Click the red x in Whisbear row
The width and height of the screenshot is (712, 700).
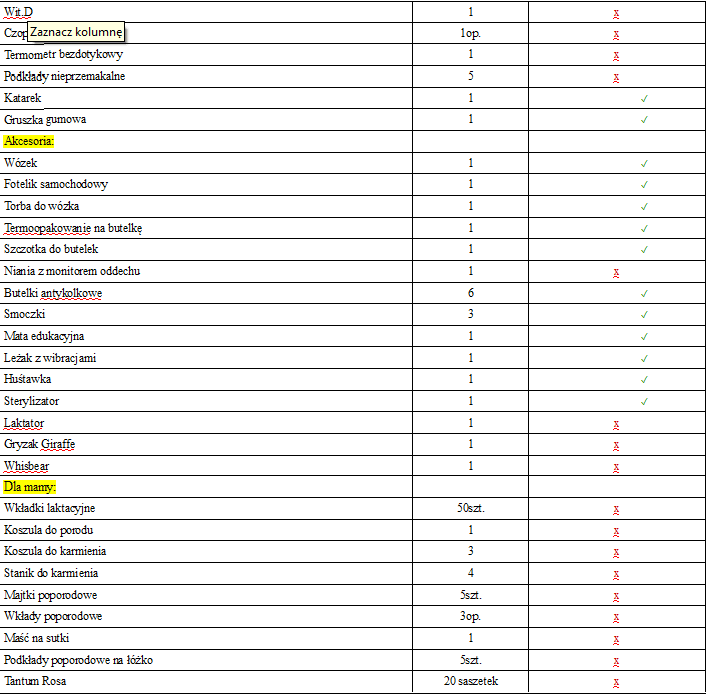[616, 467]
